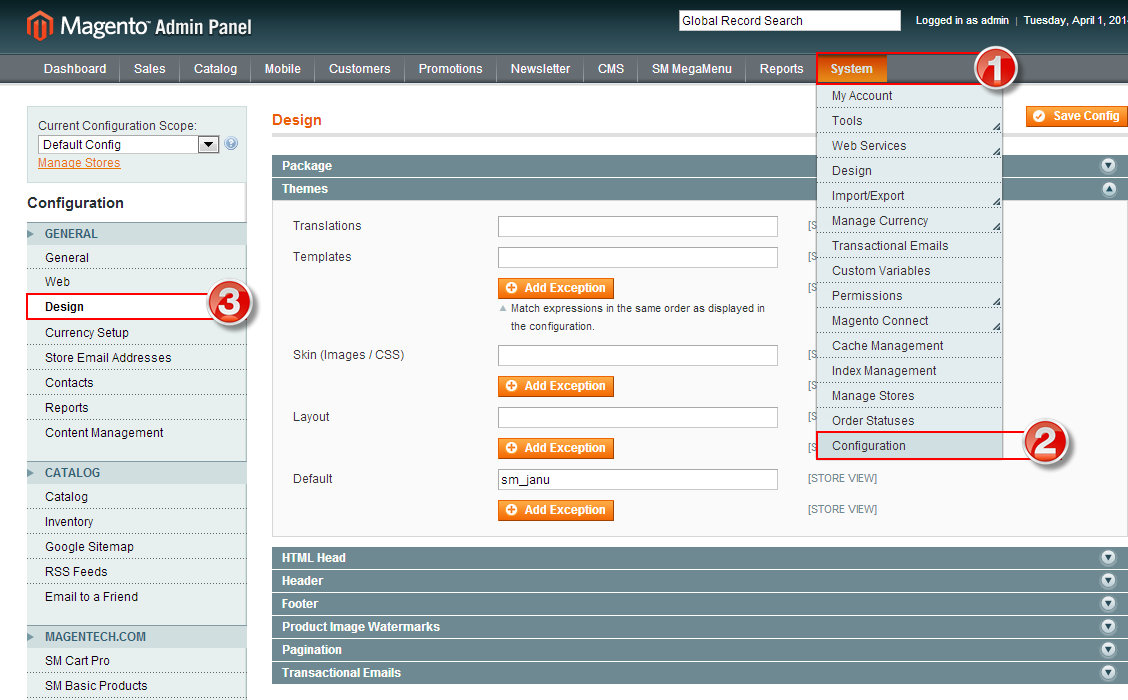Open General in configuration sidebar
This screenshot has height=700, width=1128.
pyautogui.click(x=137, y=258)
